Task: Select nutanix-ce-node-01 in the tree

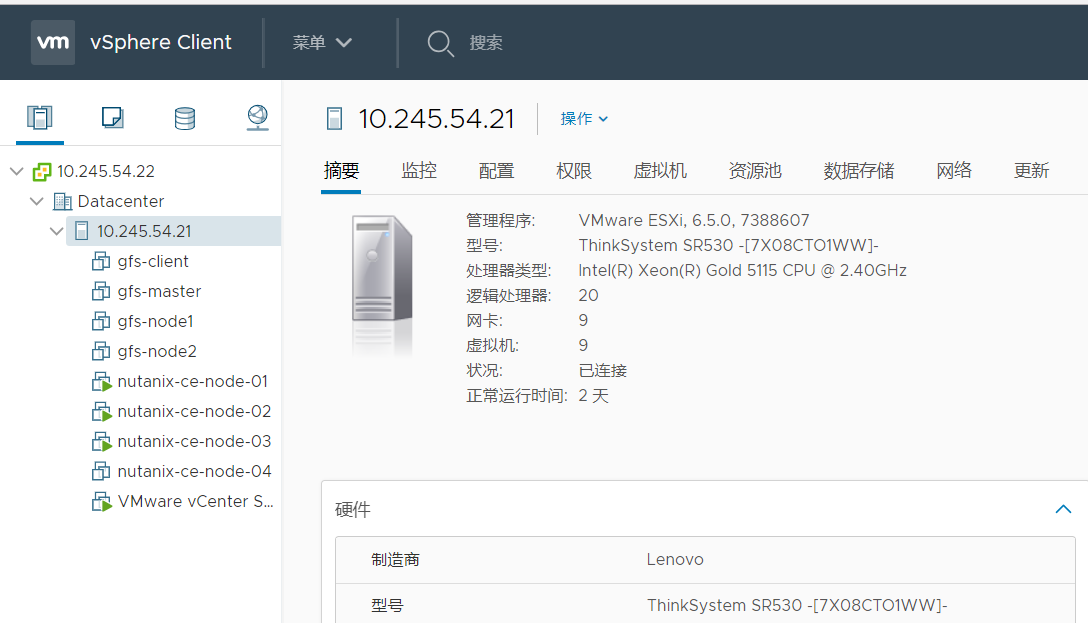Action: click(x=192, y=382)
